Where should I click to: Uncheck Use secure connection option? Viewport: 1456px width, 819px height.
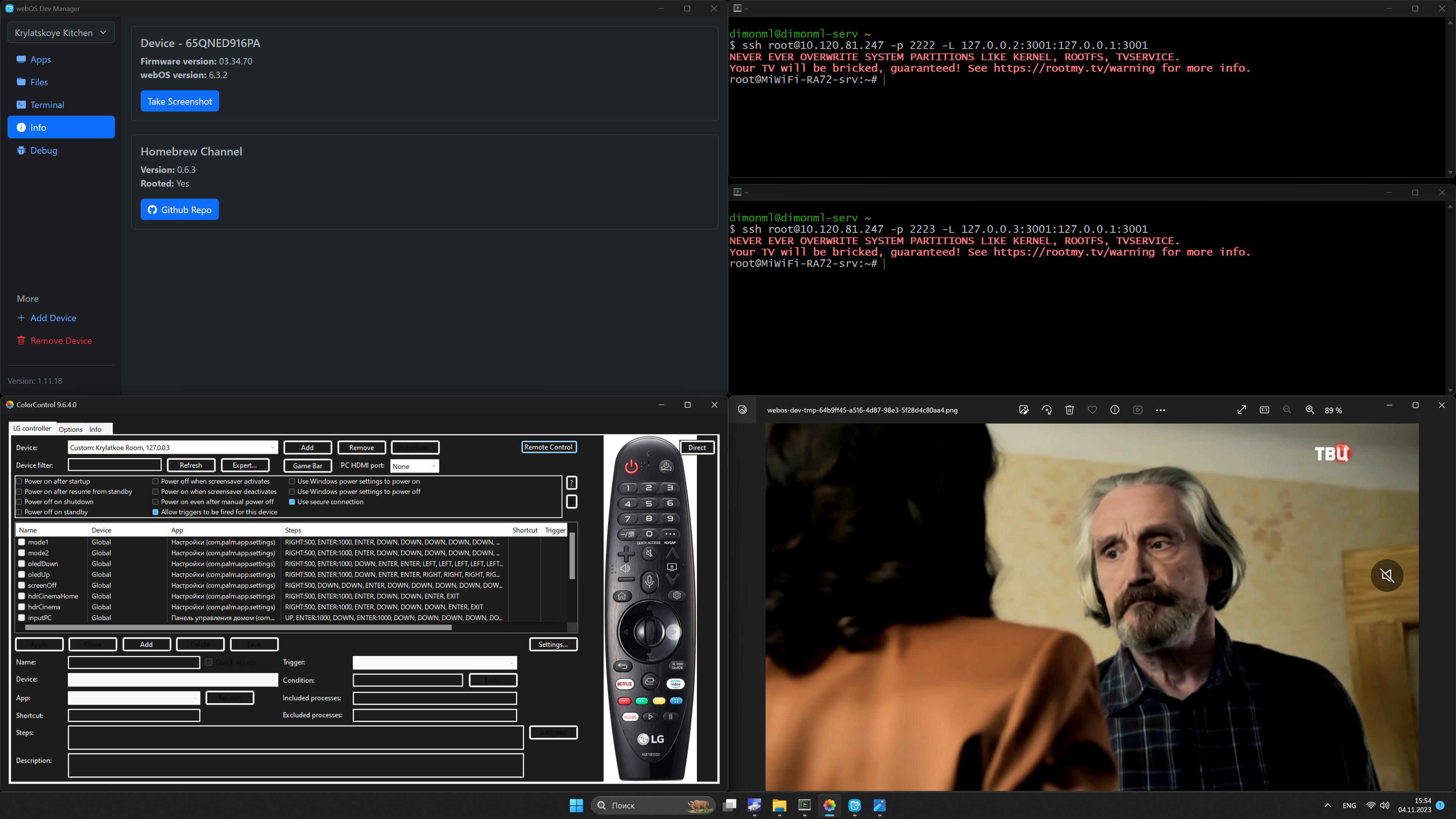[x=292, y=502]
